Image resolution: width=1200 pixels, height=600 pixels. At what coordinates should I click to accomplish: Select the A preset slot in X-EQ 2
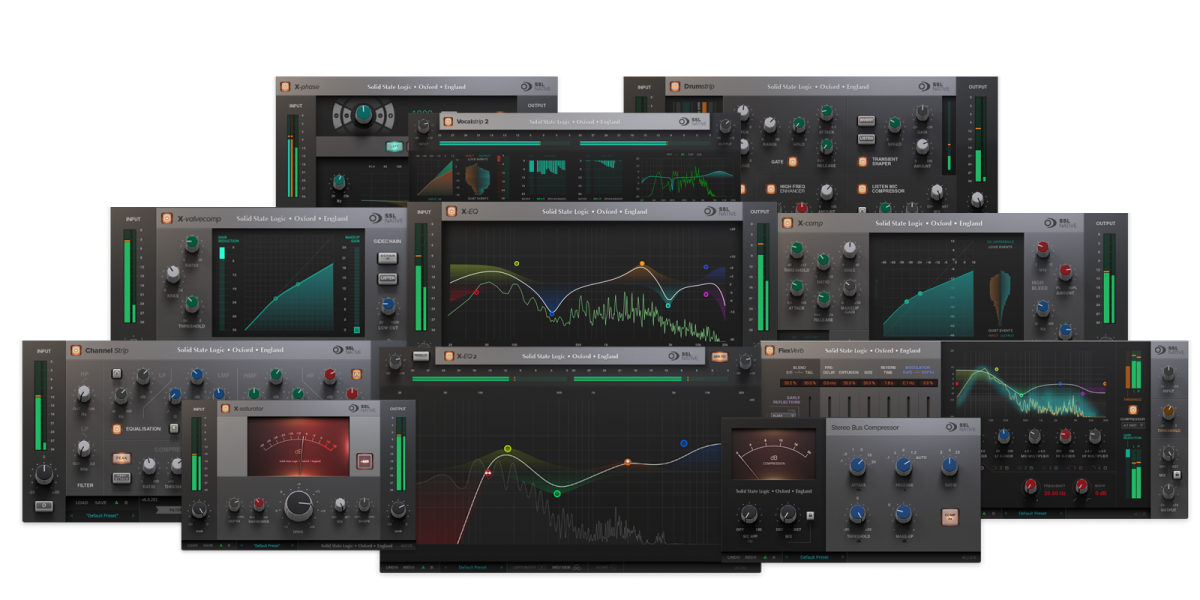(x=424, y=567)
